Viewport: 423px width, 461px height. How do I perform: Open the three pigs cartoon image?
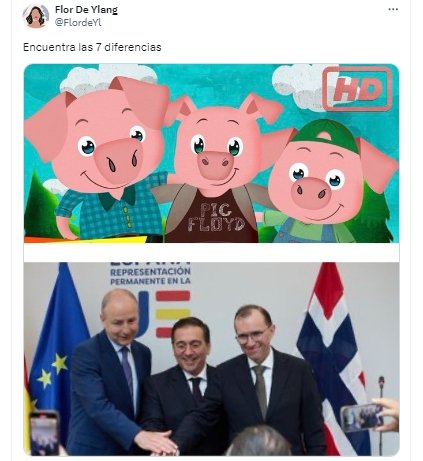tap(211, 153)
